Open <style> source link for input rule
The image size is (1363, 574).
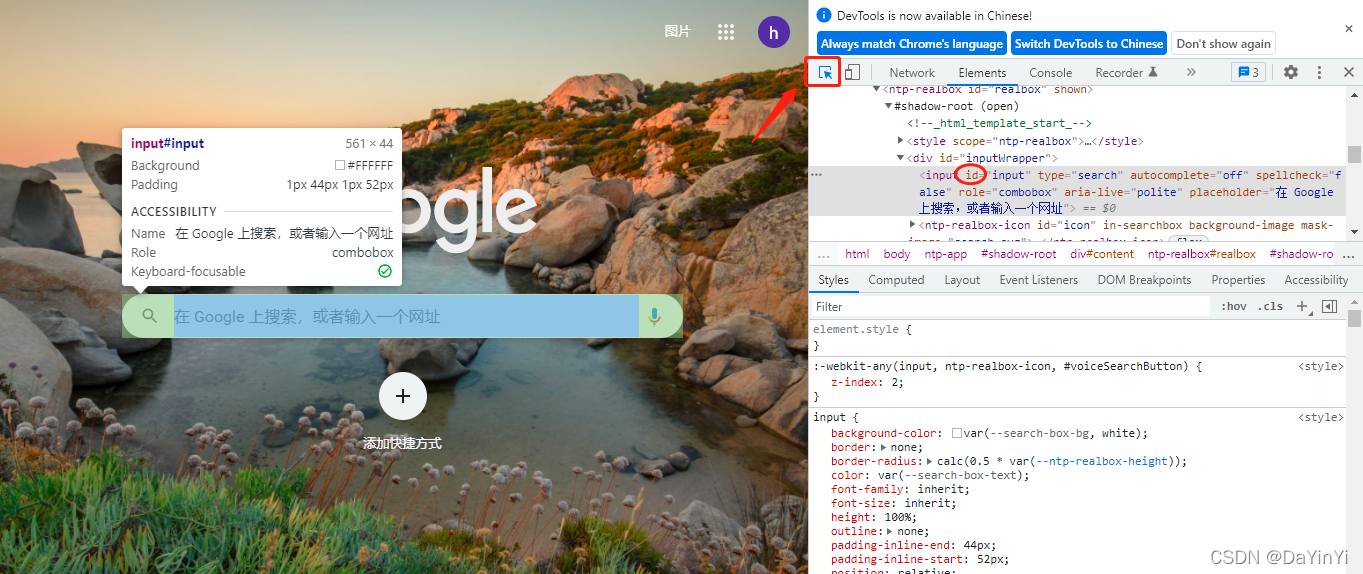(x=1320, y=417)
